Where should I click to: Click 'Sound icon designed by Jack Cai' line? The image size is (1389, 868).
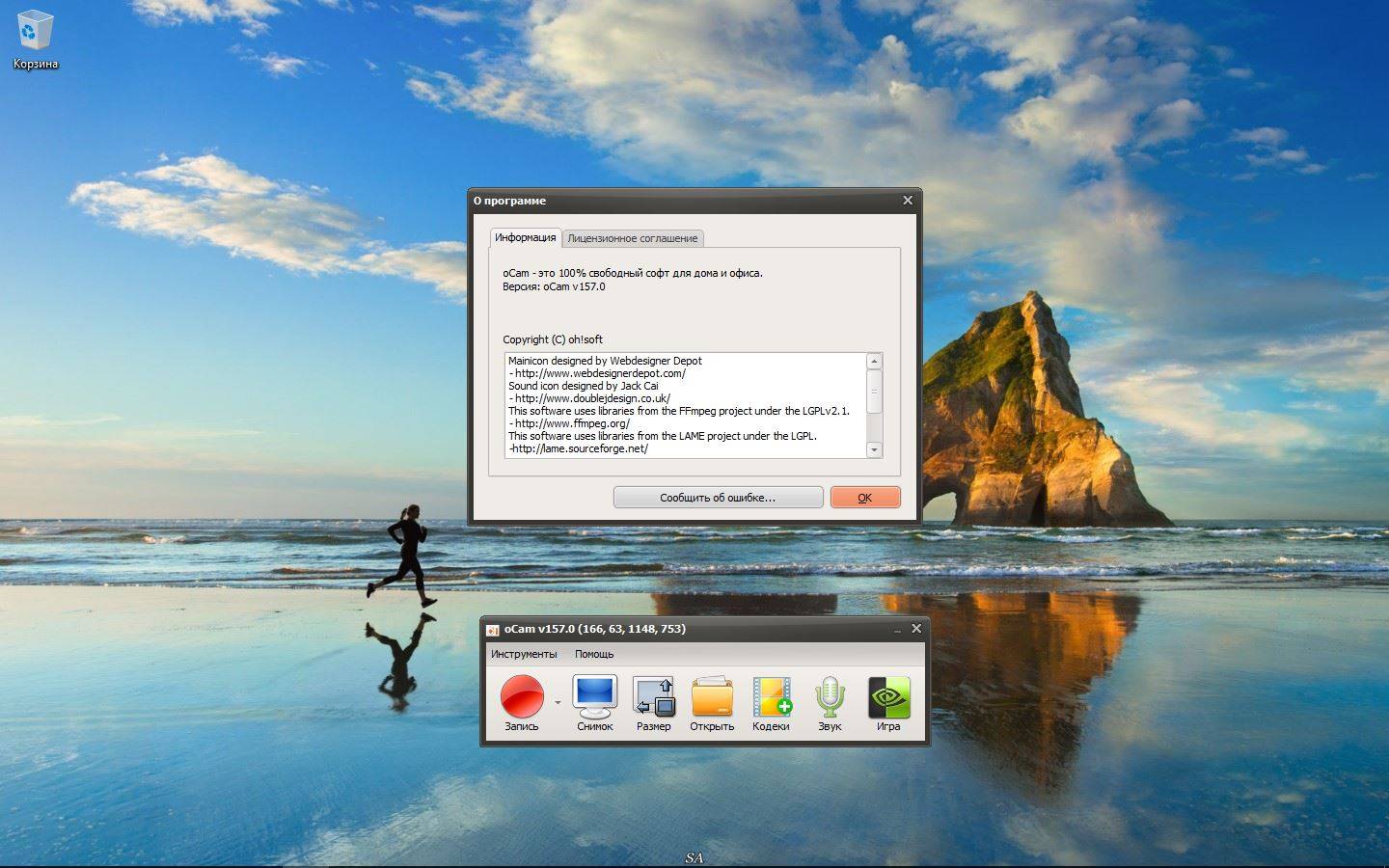point(584,386)
